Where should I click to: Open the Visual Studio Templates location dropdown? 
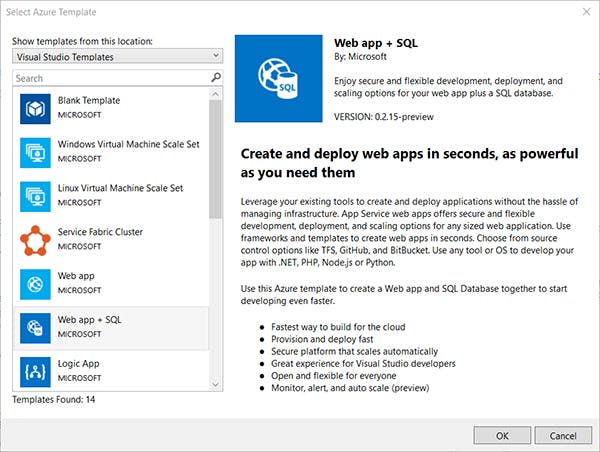click(x=116, y=57)
